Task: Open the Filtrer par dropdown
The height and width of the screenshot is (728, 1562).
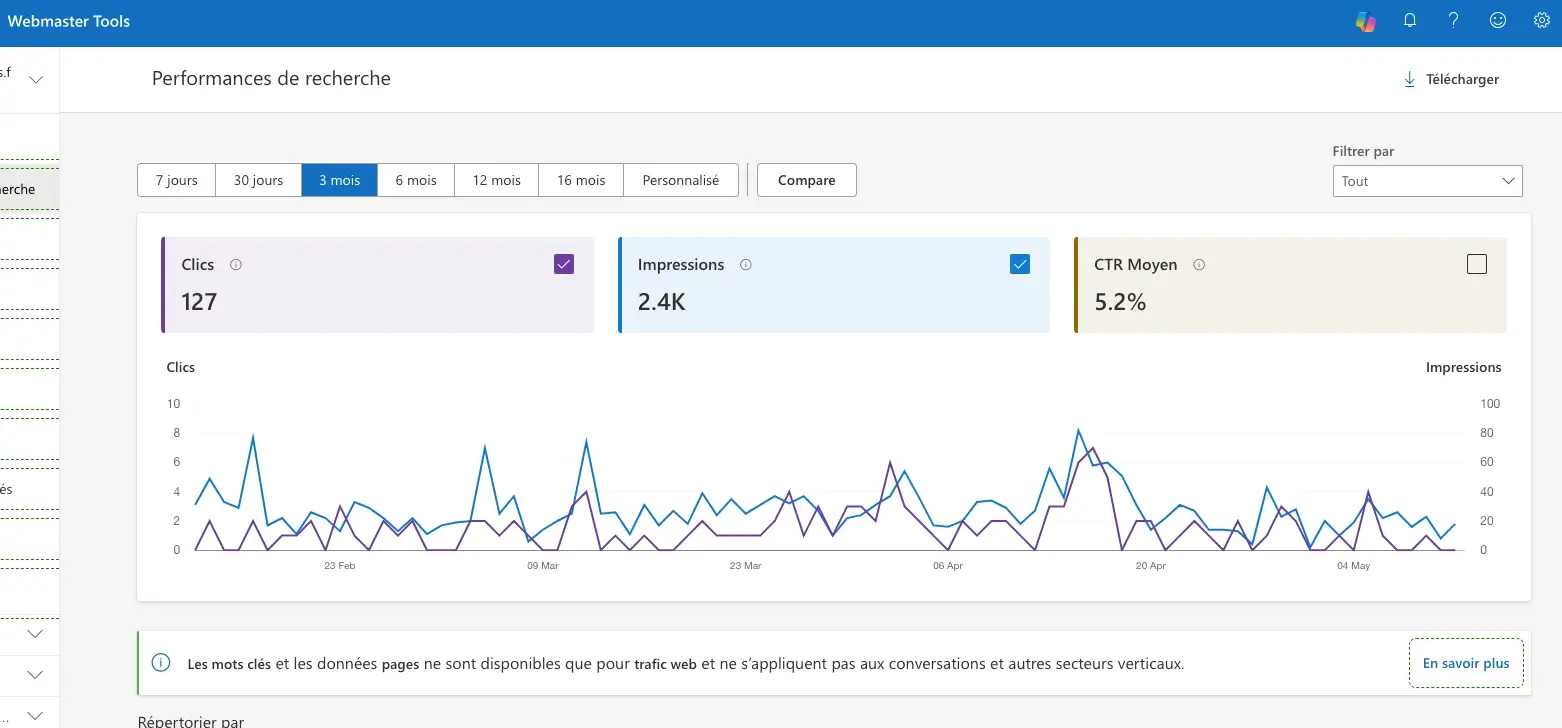Action: [x=1427, y=181]
